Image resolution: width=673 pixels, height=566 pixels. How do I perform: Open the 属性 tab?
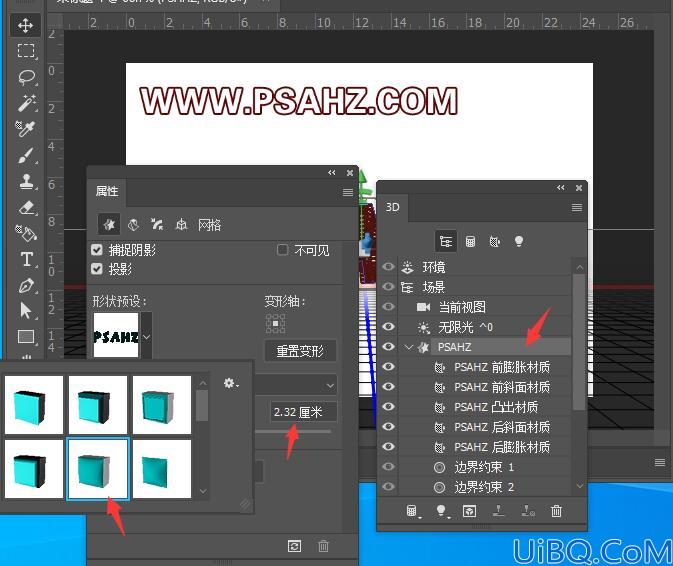point(107,191)
